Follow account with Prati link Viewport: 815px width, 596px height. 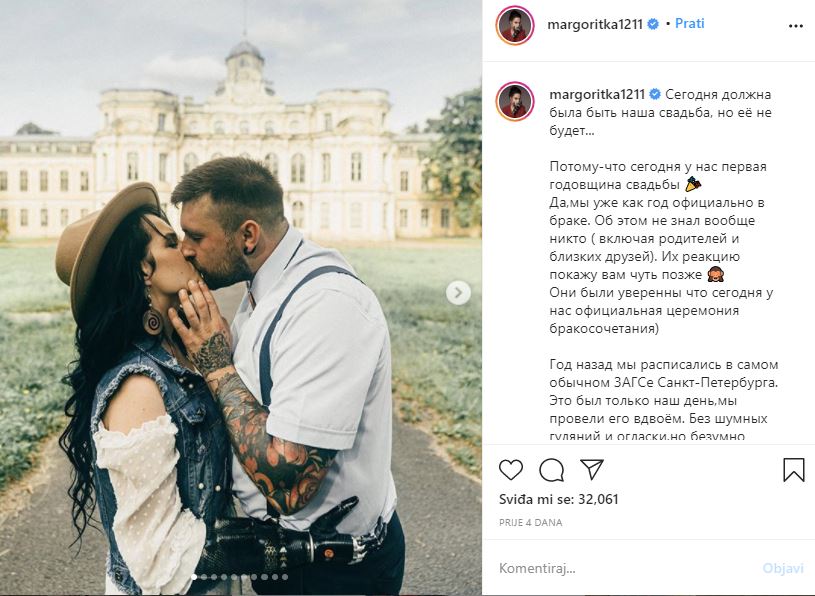tap(690, 23)
